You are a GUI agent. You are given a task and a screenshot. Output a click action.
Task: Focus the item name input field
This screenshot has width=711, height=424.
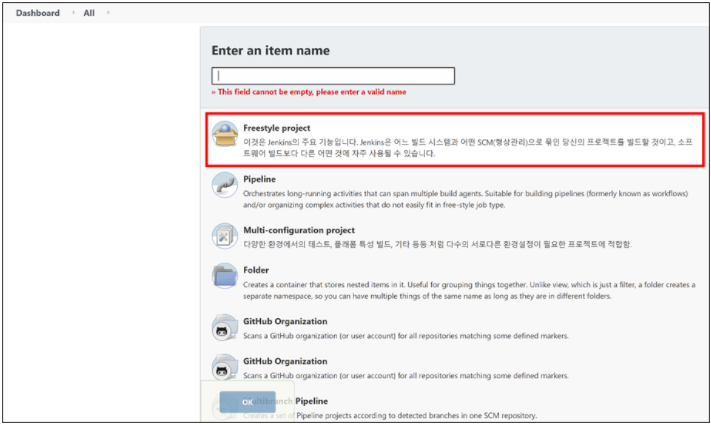(333, 76)
